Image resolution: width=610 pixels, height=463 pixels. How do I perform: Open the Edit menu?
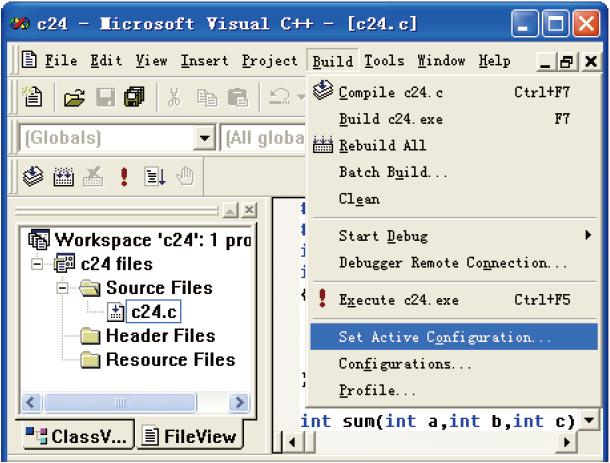tap(106, 61)
